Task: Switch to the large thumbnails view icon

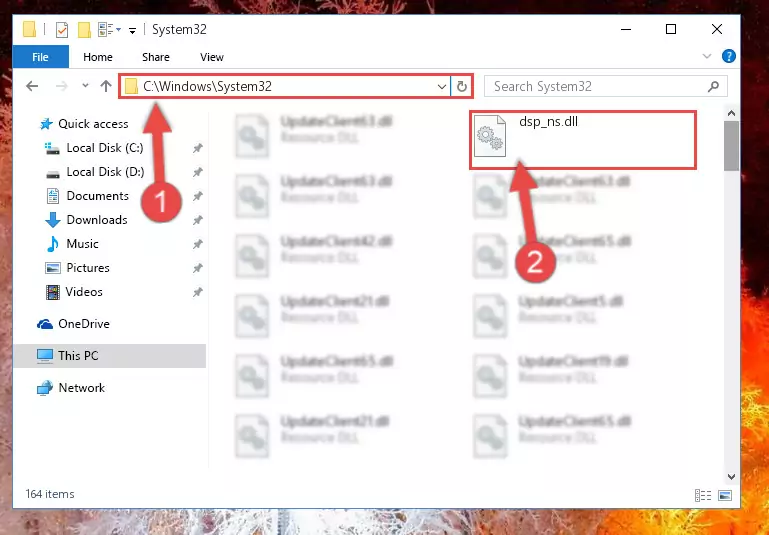Action: [x=725, y=495]
